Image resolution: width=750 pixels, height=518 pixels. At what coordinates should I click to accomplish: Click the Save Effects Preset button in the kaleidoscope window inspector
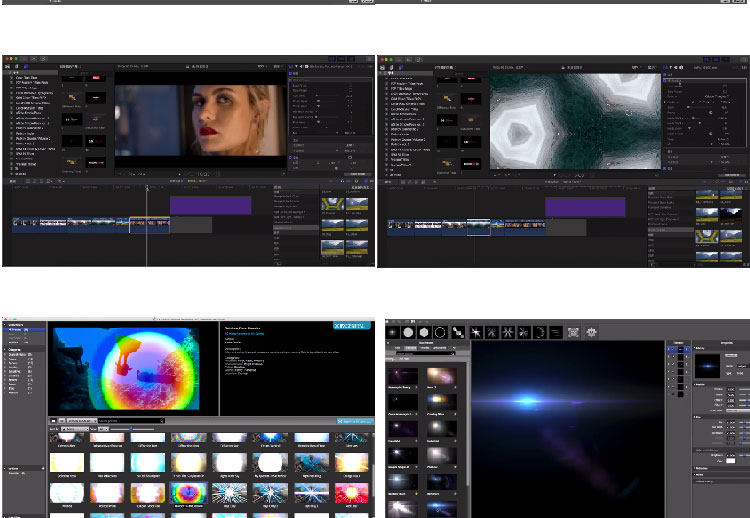pyautogui.click(x=732, y=175)
